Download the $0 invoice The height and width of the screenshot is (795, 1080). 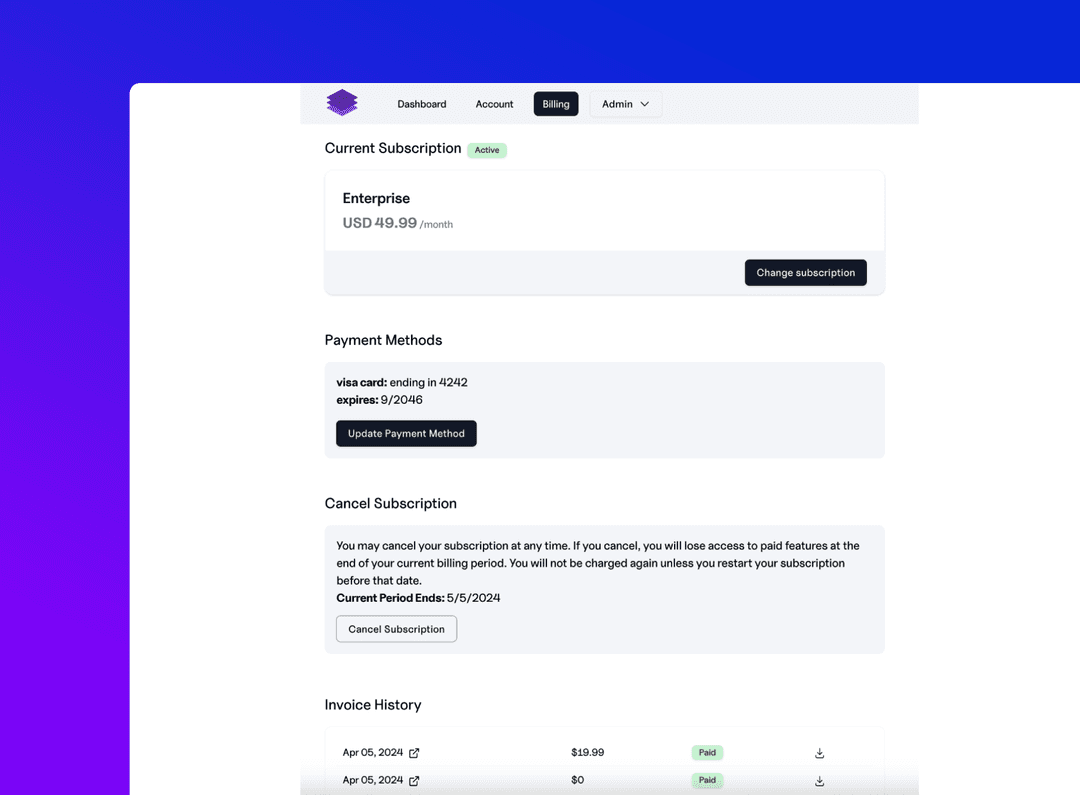tap(820, 781)
